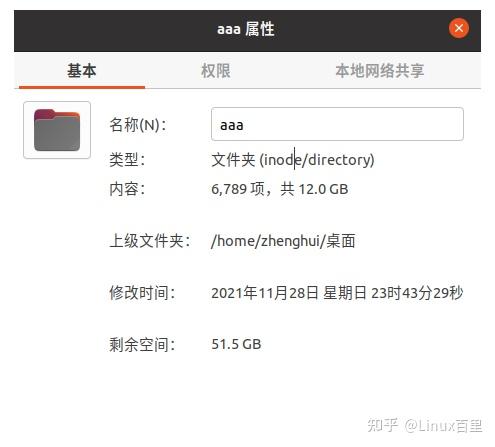
Task: Click the 修改时间 date value text
Action: (337, 293)
